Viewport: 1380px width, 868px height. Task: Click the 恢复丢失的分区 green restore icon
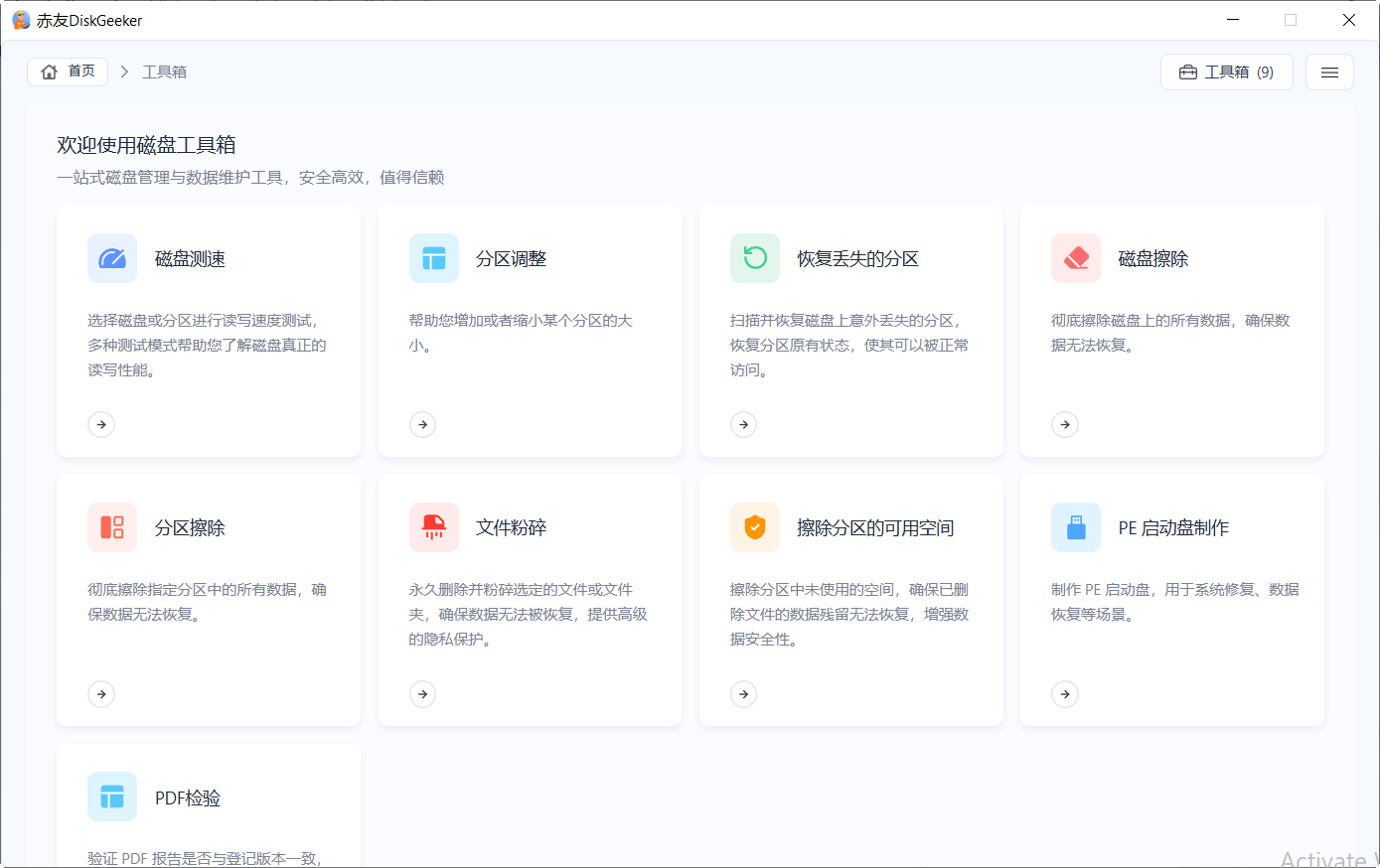click(x=755, y=258)
